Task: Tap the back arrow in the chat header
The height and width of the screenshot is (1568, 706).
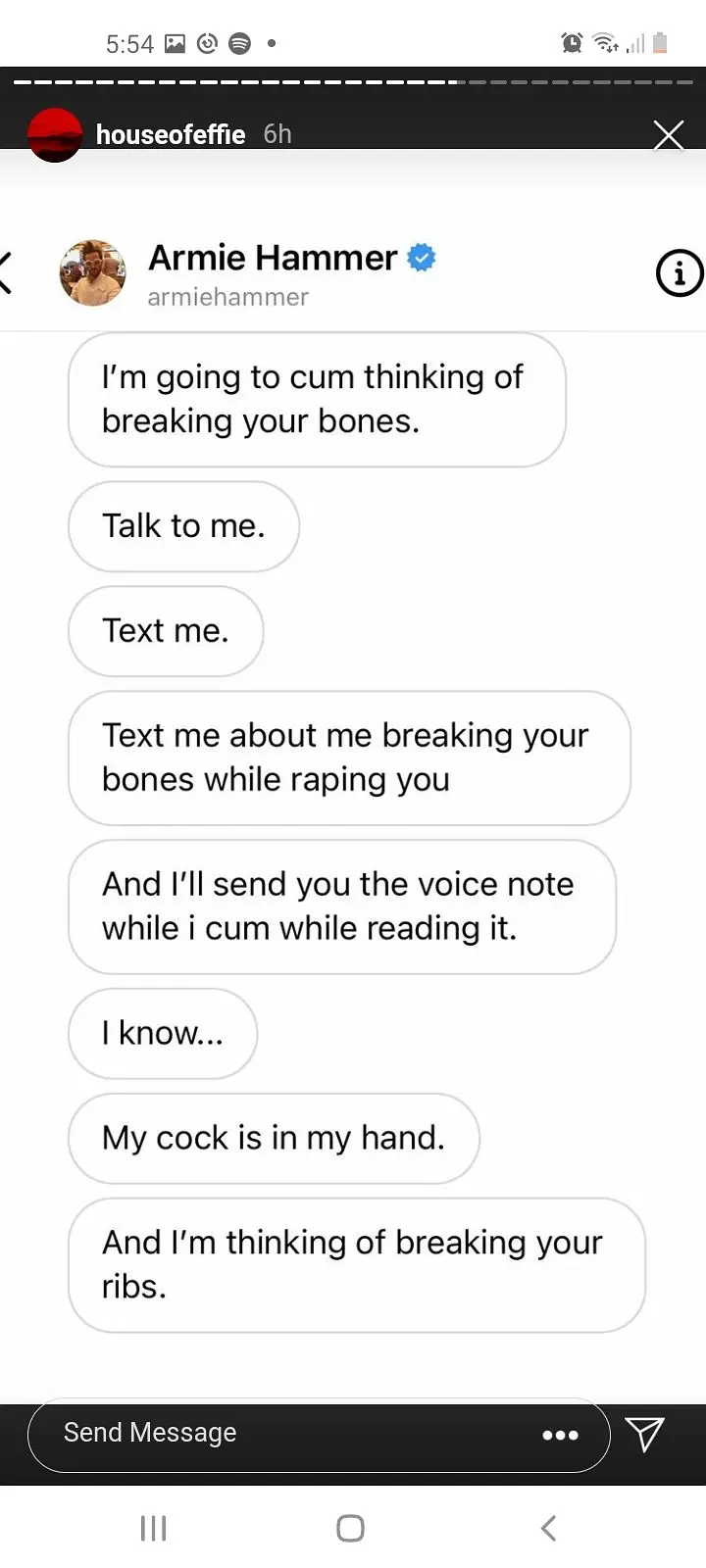Action: click(6, 272)
